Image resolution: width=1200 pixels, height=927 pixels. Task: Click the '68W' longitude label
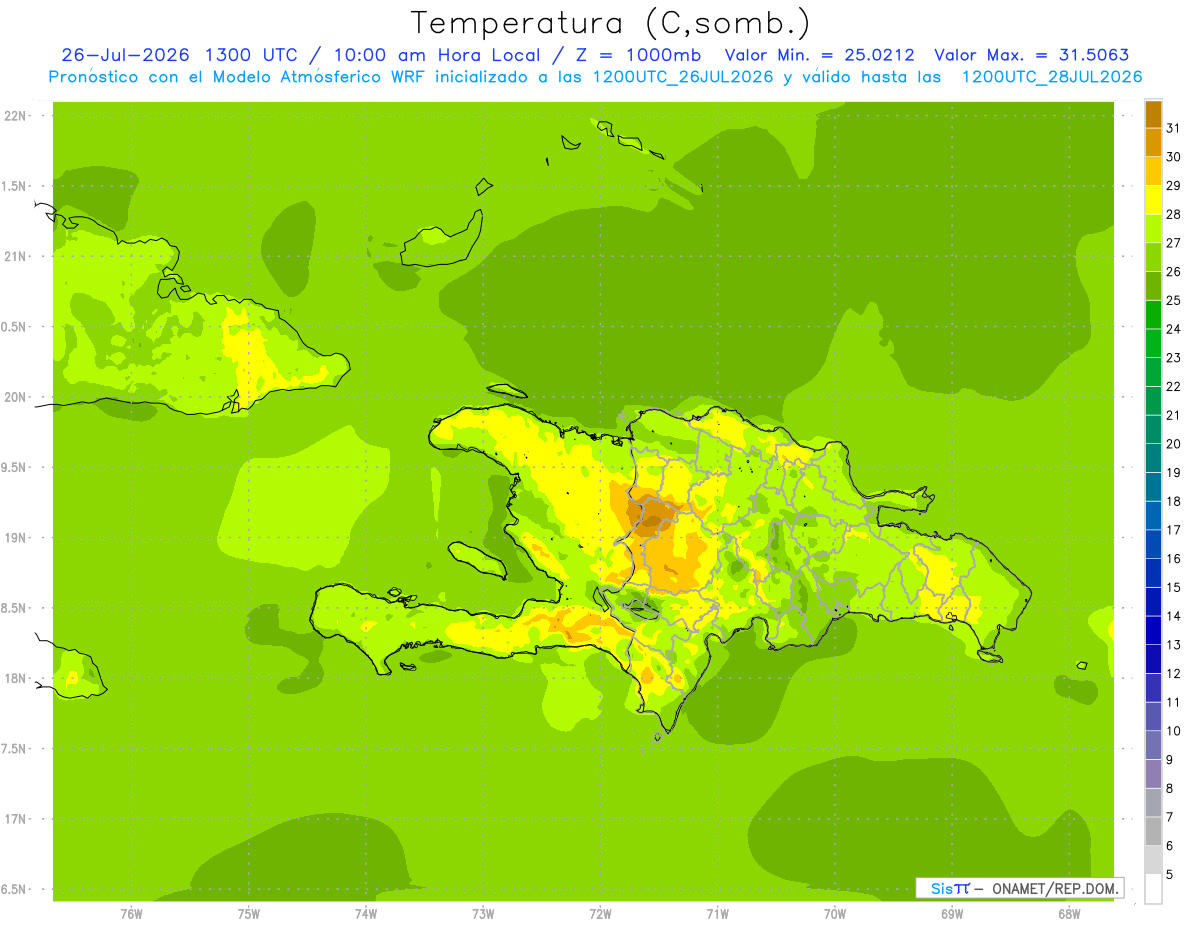[x=1069, y=914]
